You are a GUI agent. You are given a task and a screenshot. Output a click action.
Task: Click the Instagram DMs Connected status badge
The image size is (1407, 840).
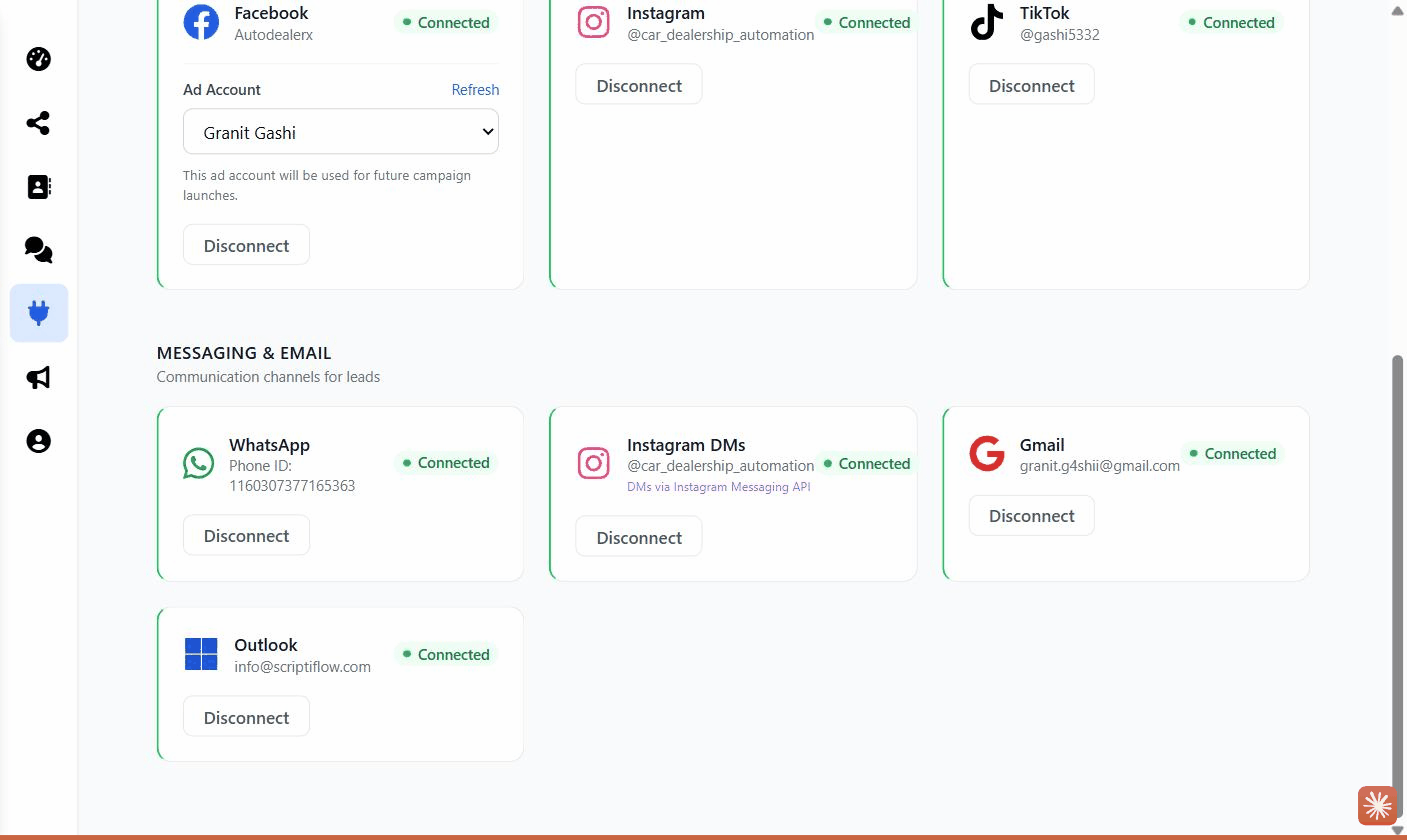coord(866,464)
